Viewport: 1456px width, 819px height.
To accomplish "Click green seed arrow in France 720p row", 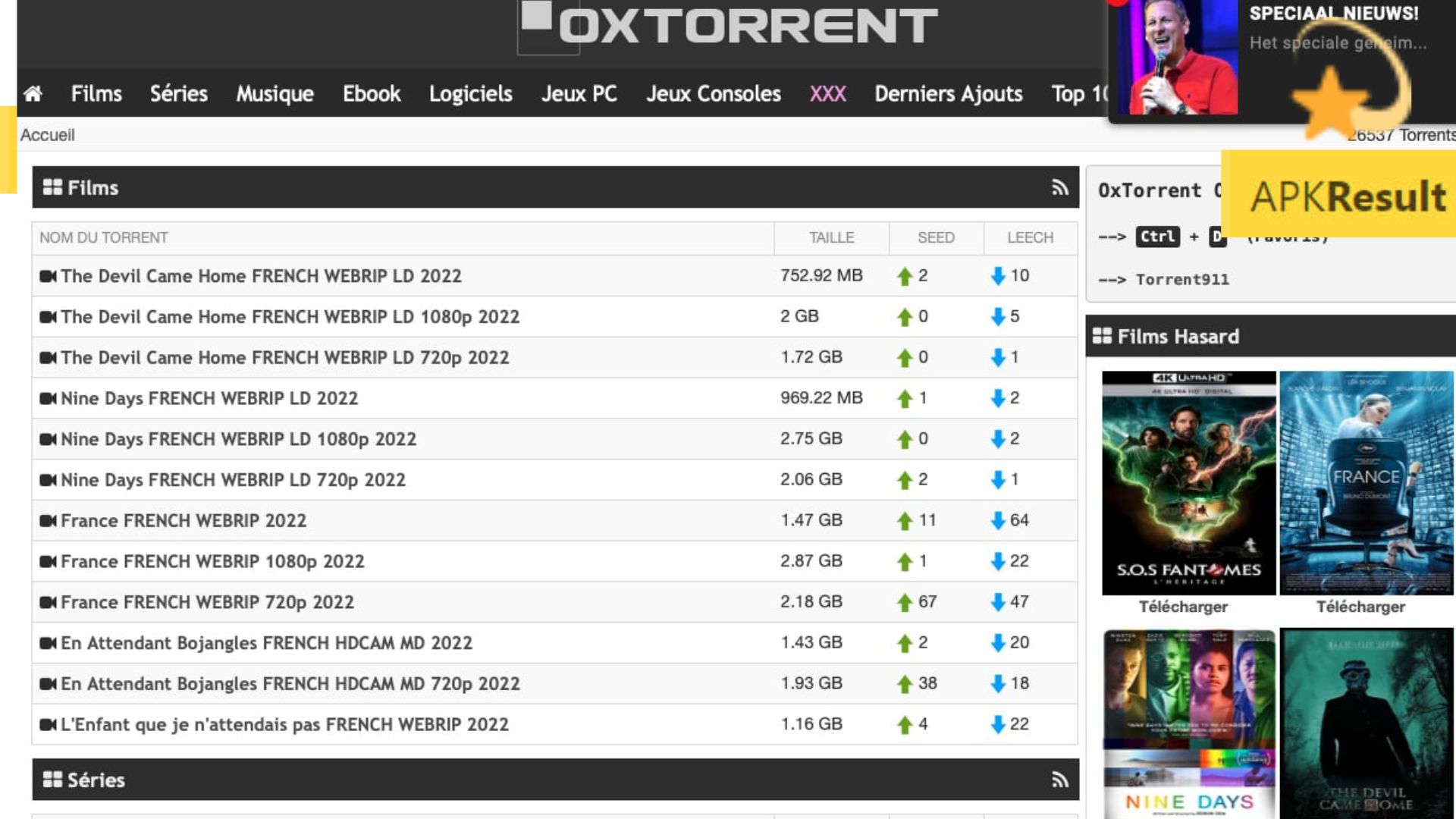I will (x=904, y=602).
